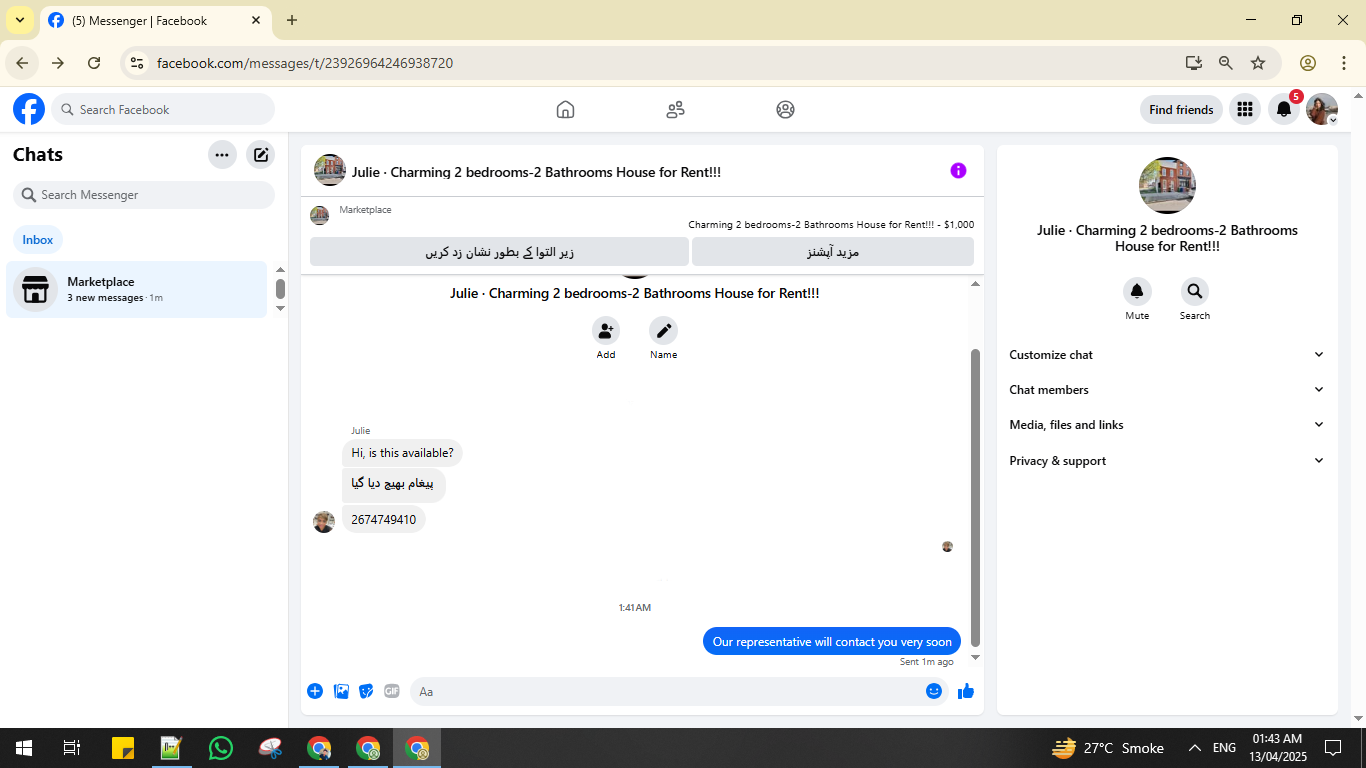Open the Windows Start menu
Image resolution: width=1366 pixels, height=768 pixels.
coord(23,748)
